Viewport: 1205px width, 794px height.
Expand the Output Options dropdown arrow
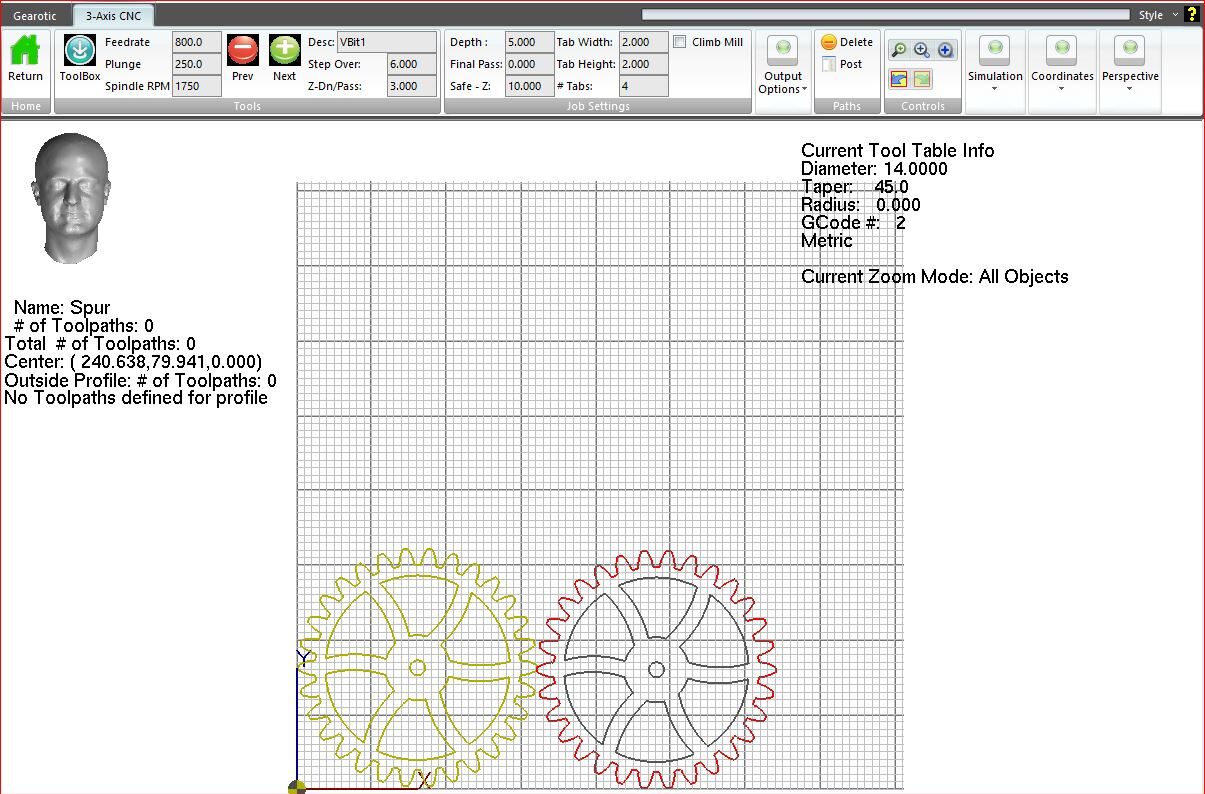805,90
